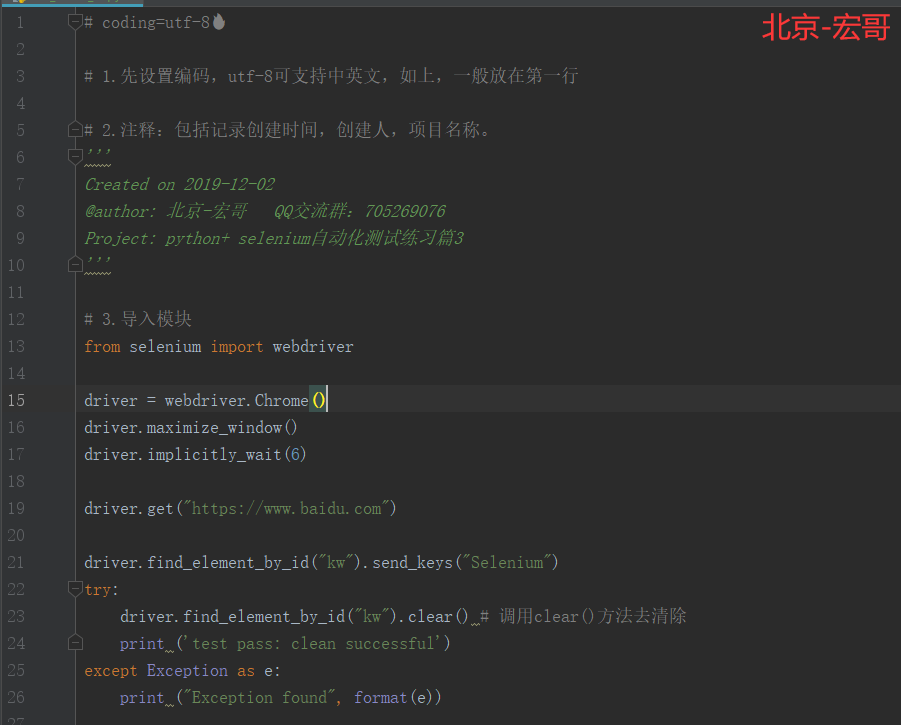
Task: Click 'Created on 2019-12-02' docstring line
Action: point(180,184)
